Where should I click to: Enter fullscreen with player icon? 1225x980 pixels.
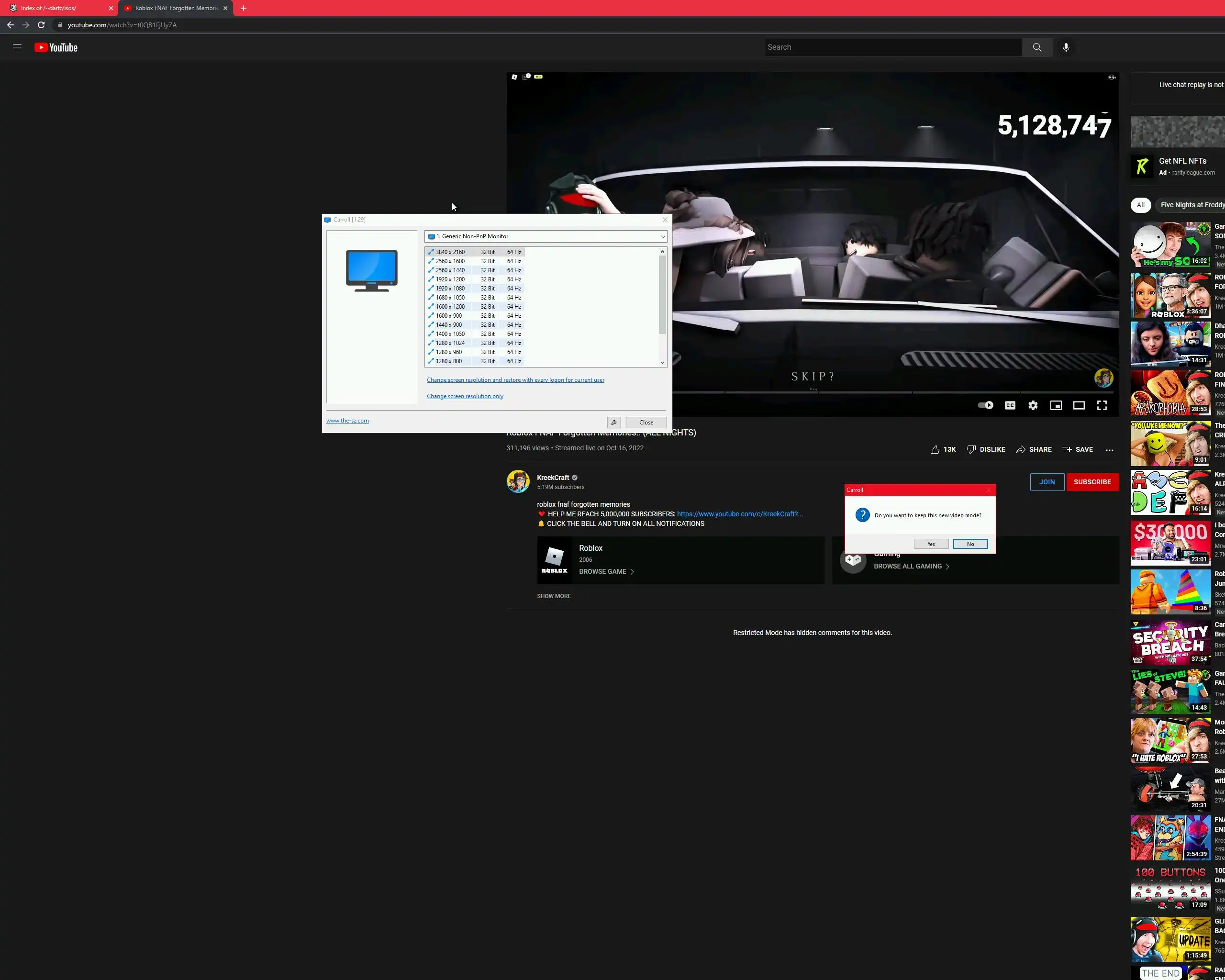click(x=1102, y=406)
